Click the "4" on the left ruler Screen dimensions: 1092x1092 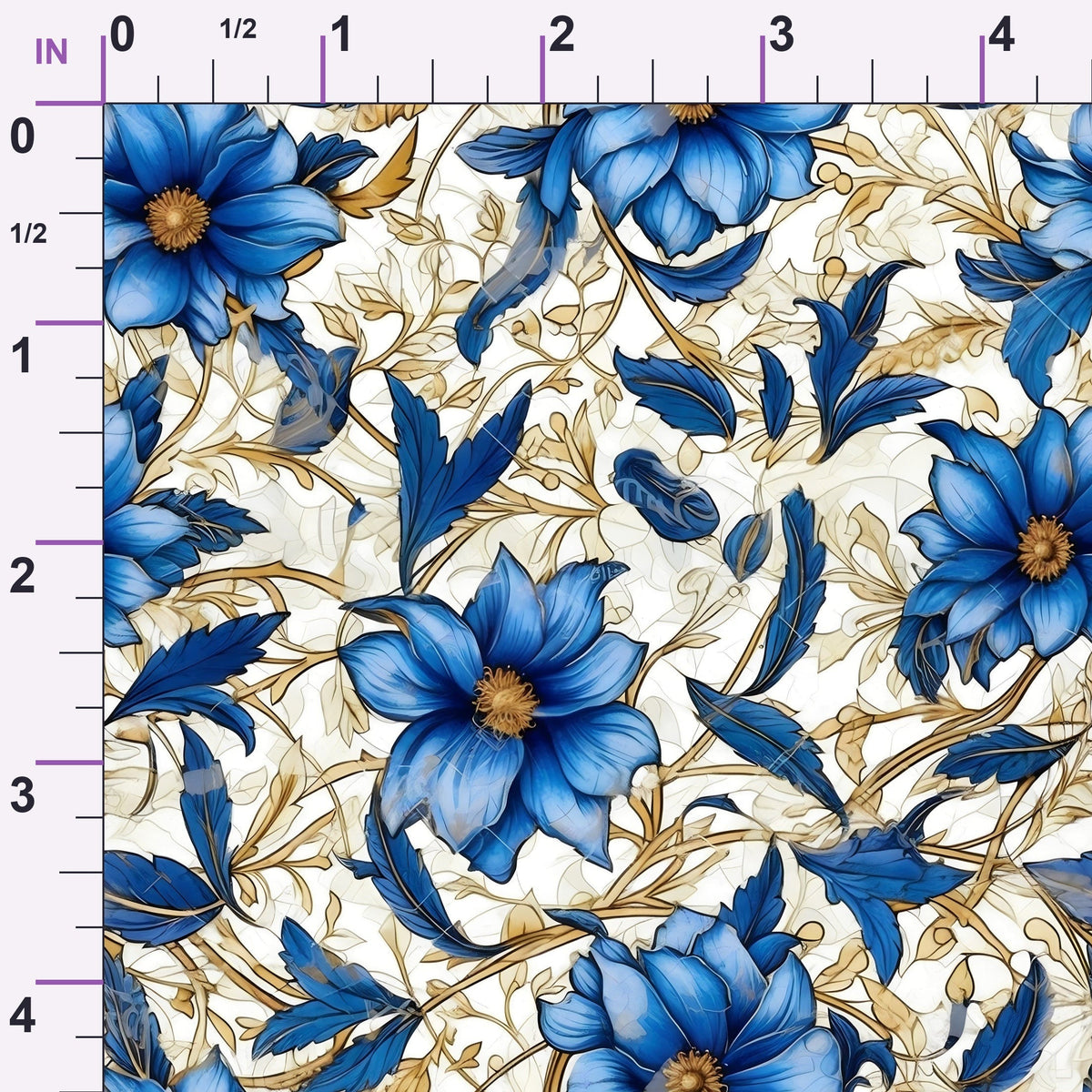coord(22,1016)
